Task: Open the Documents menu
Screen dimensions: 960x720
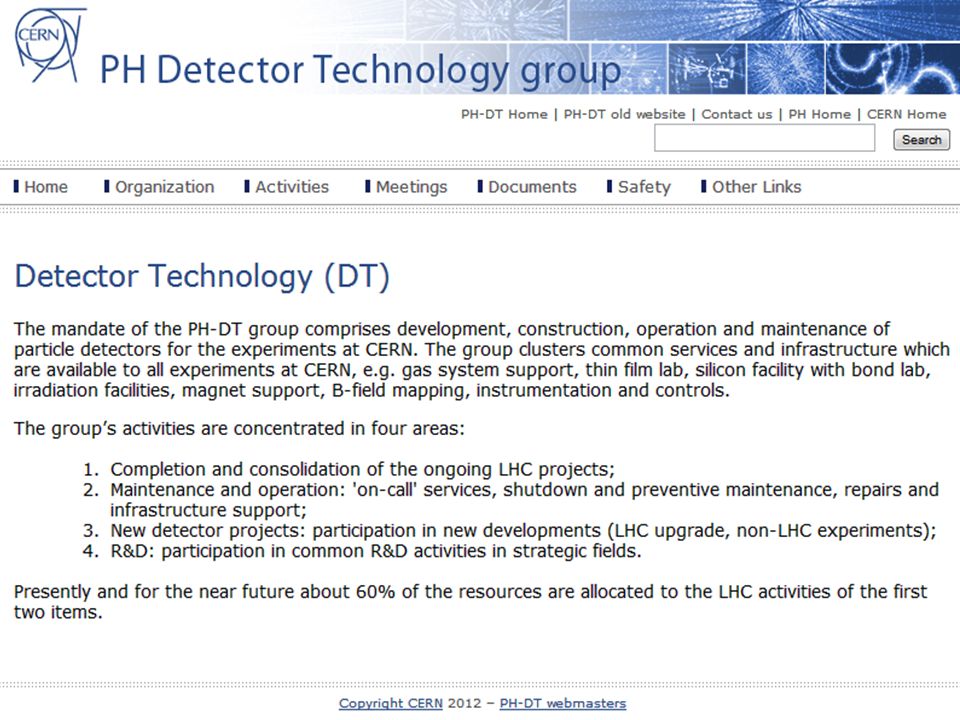Action: pyautogui.click(x=527, y=187)
